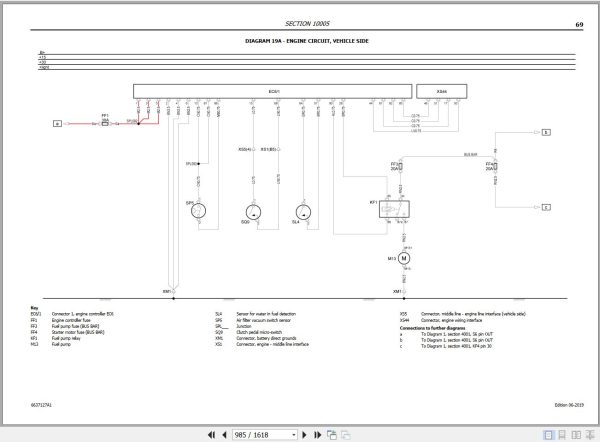Click 'Connector, engine wiring interface' key entry
The height and width of the screenshot is (442, 600).
pos(452,320)
